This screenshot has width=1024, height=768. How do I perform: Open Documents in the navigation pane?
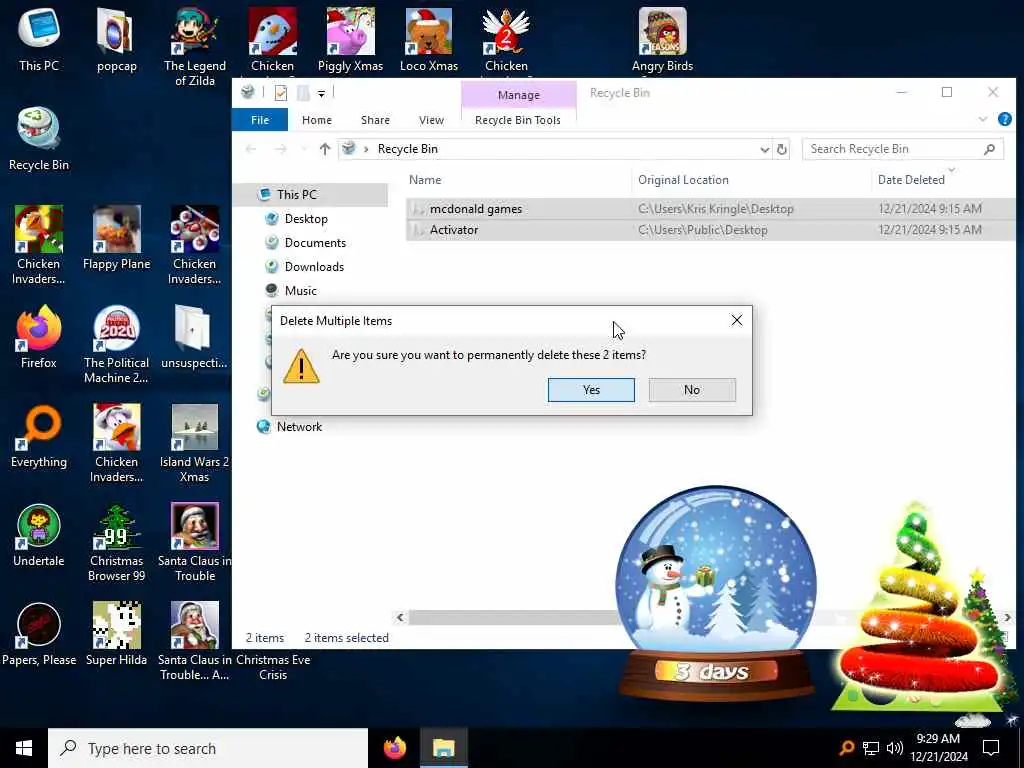tap(315, 243)
